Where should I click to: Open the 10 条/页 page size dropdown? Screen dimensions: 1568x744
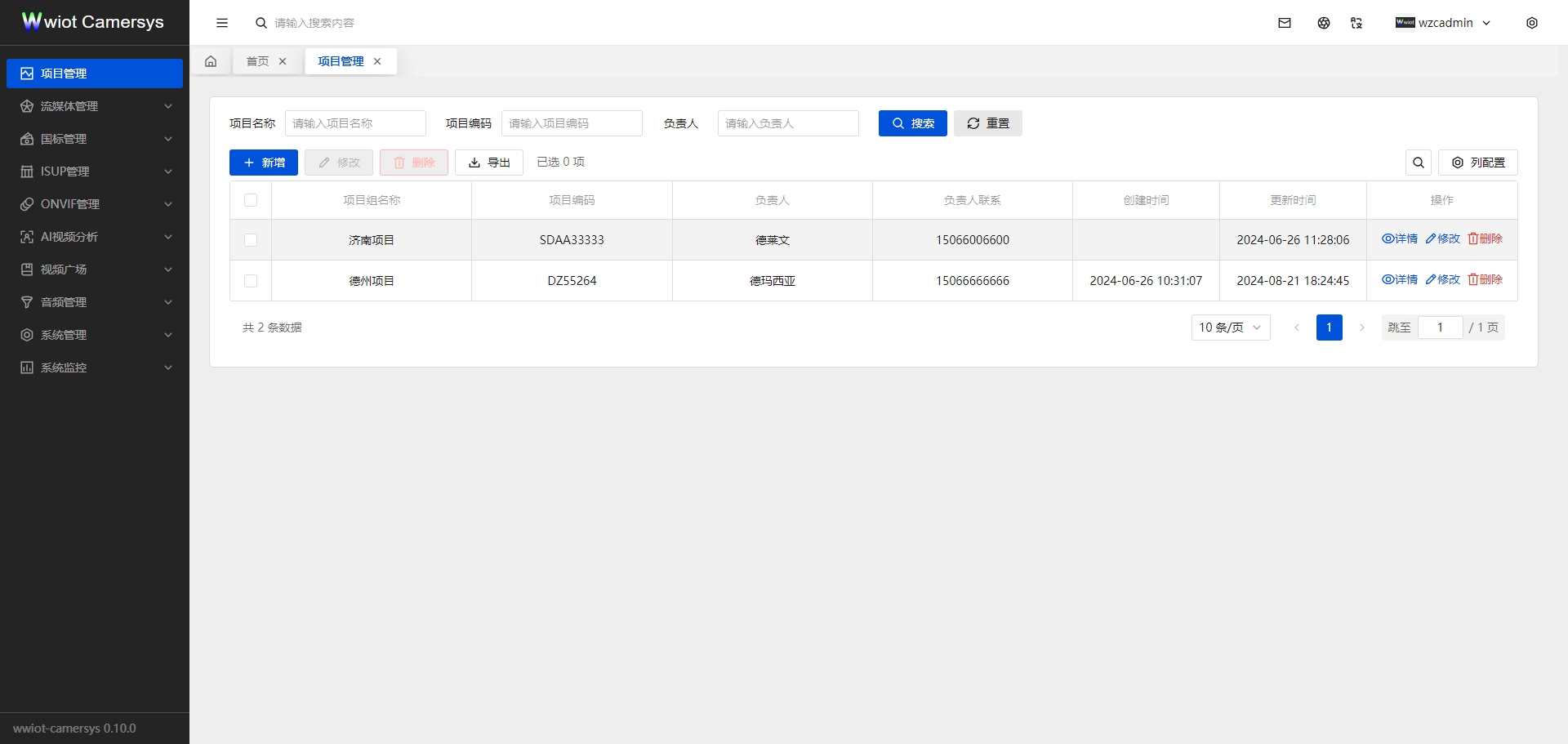tap(1230, 327)
